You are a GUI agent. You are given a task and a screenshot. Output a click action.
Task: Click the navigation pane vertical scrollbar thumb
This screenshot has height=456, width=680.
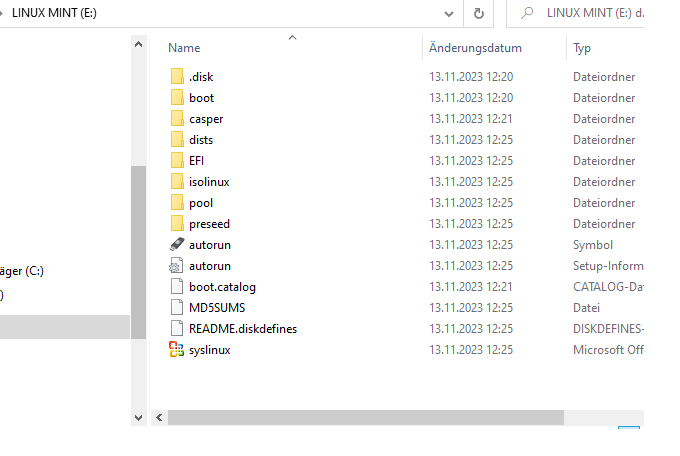(138, 252)
